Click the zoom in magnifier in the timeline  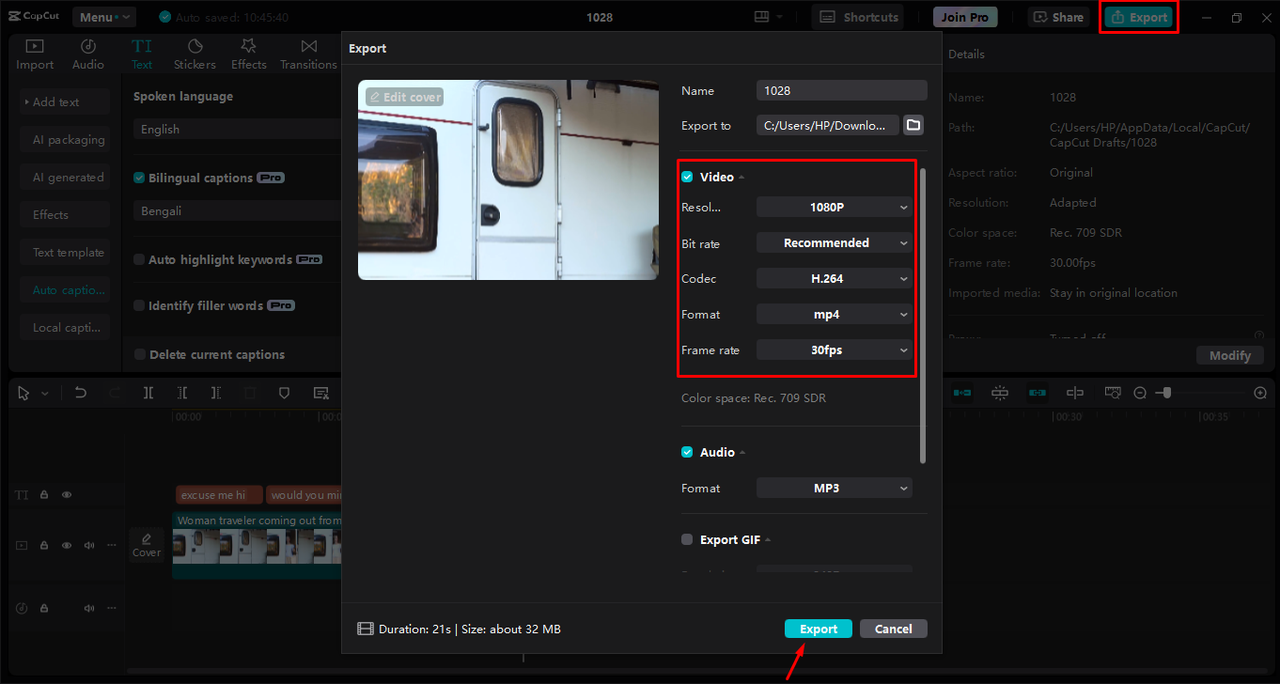coord(1260,393)
